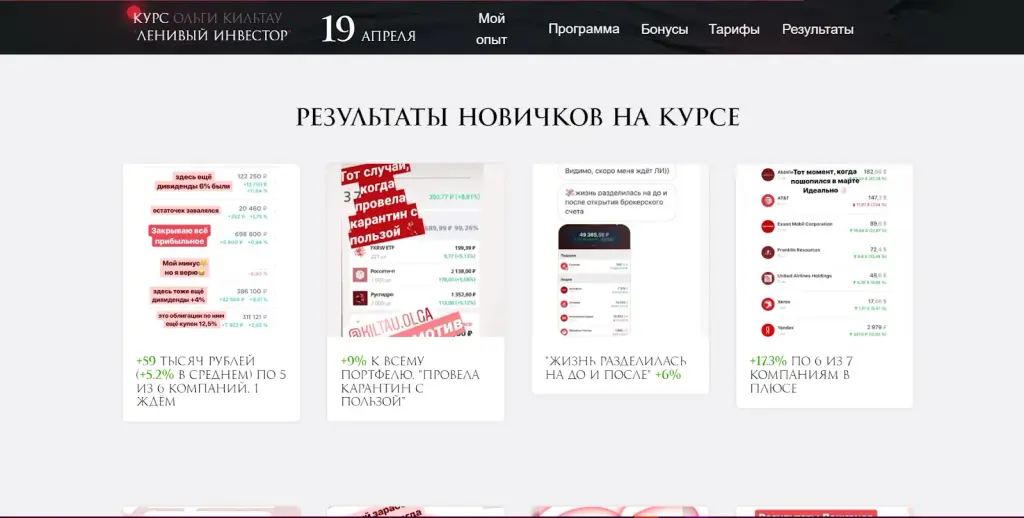Click the 19 апреля date in header
1024x518 pixels.
click(368, 29)
